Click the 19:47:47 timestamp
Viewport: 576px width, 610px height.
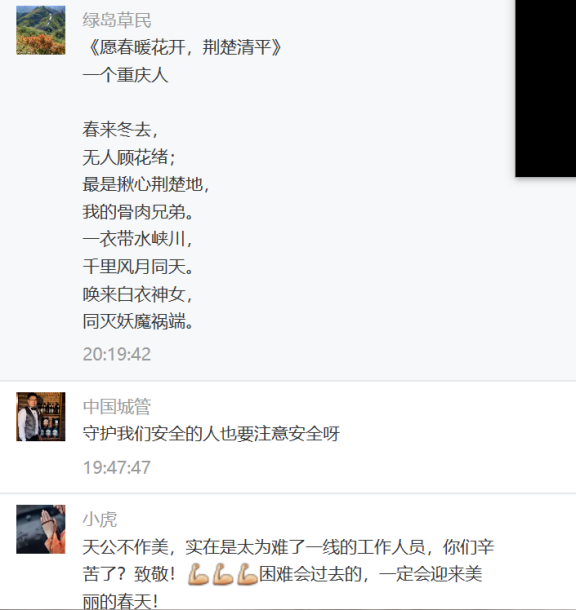(117, 467)
